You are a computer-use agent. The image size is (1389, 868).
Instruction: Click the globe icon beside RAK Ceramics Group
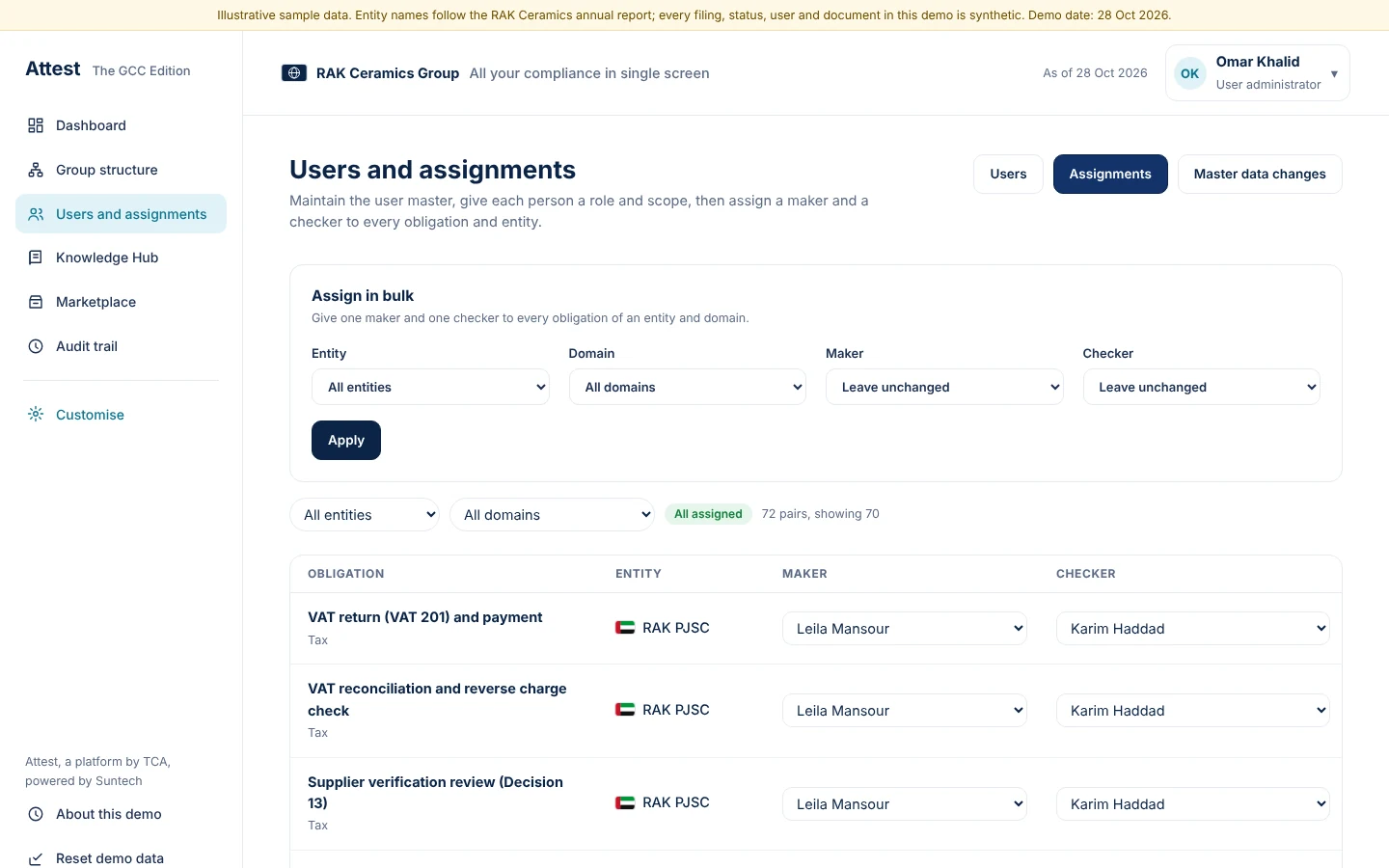294,73
